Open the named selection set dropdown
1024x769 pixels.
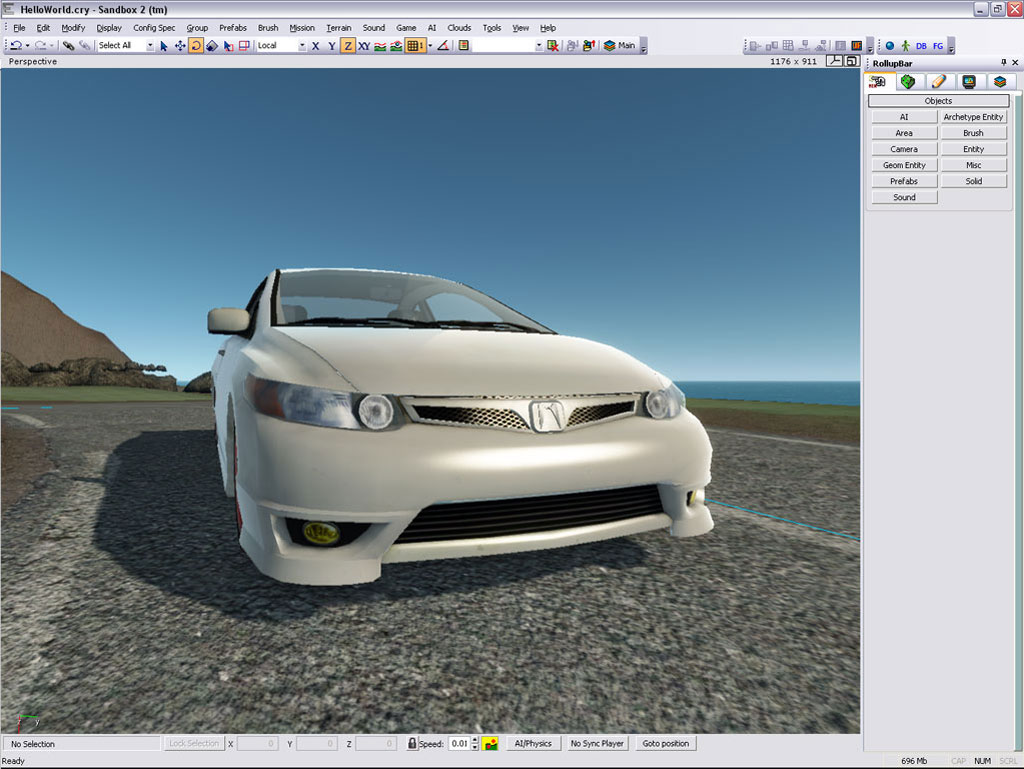(x=539, y=46)
